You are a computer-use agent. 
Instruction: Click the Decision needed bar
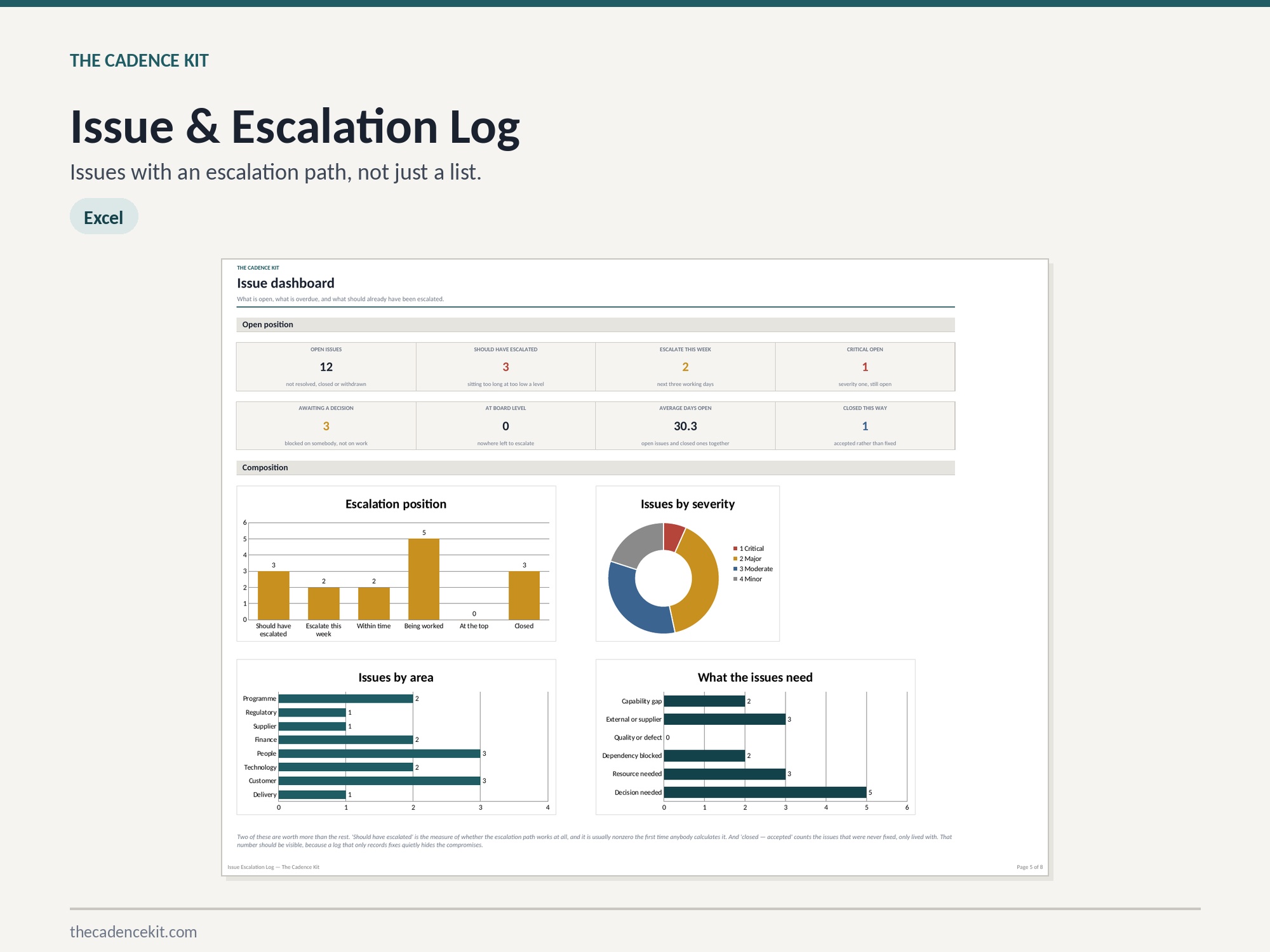[x=765, y=792]
